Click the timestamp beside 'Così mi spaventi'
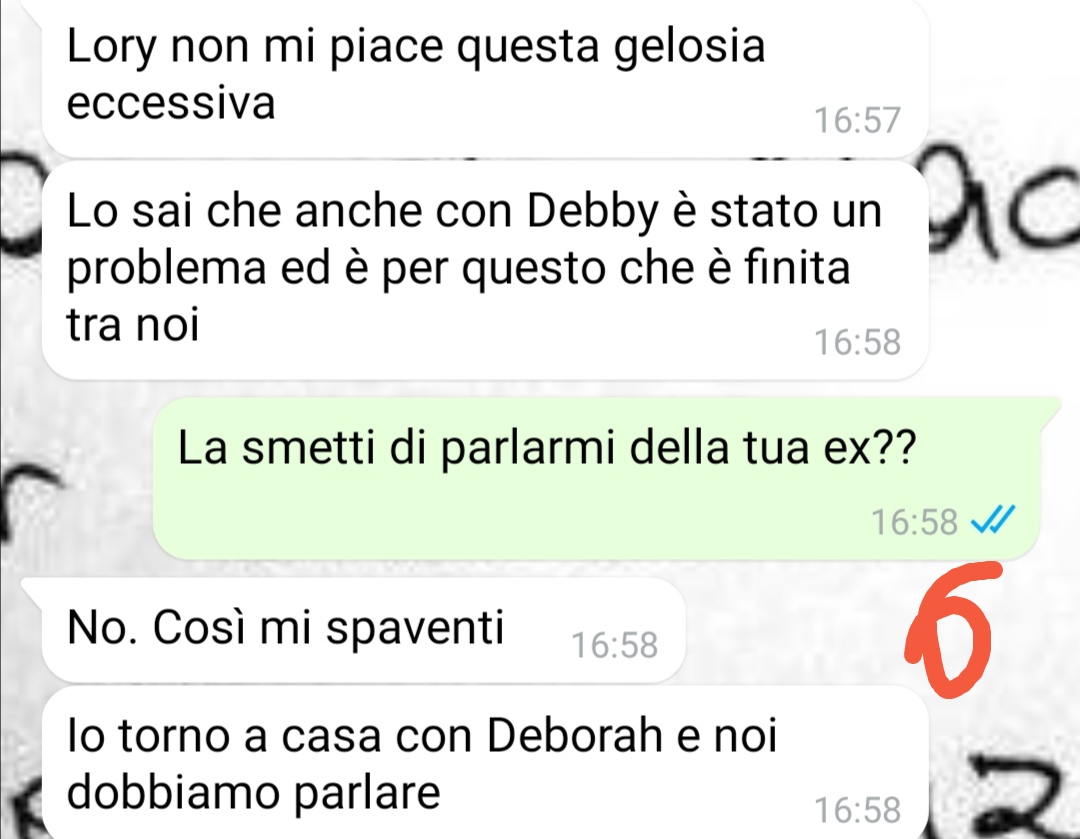 pyautogui.click(x=614, y=645)
